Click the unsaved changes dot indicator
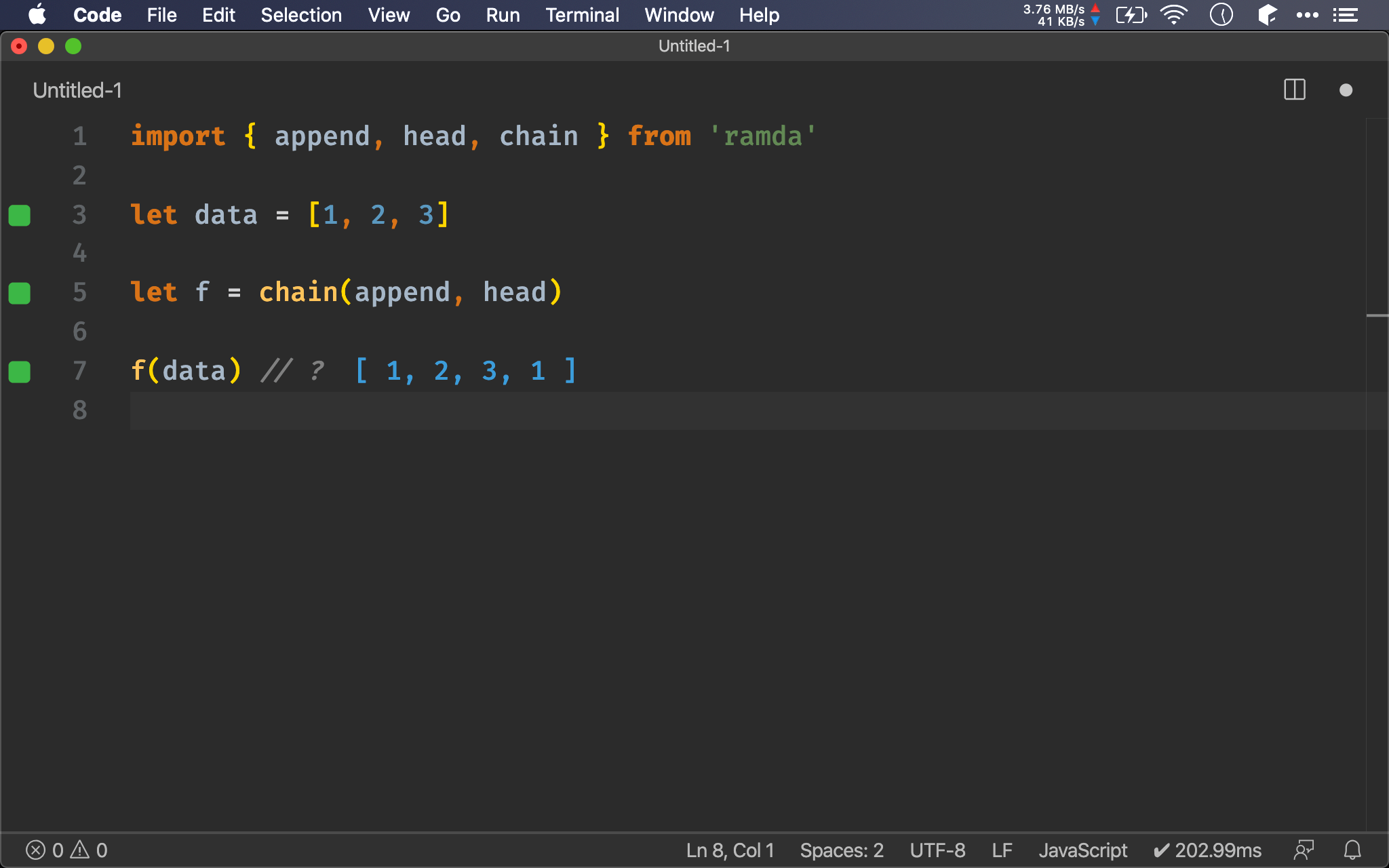 tap(1346, 90)
